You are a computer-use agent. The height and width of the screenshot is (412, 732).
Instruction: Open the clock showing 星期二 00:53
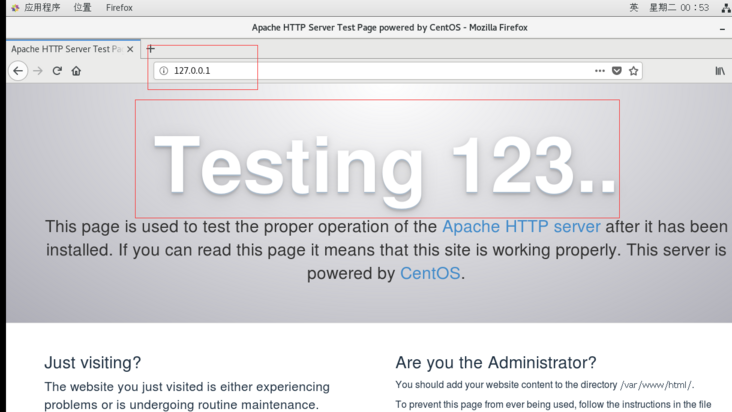coord(679,7)
